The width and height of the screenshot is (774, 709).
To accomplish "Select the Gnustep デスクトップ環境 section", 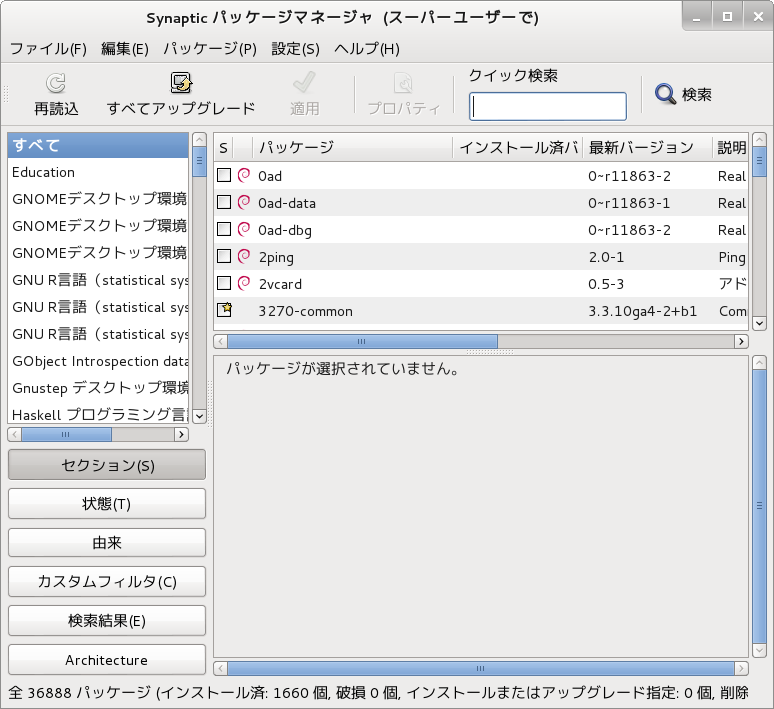I will coord(98,388).
